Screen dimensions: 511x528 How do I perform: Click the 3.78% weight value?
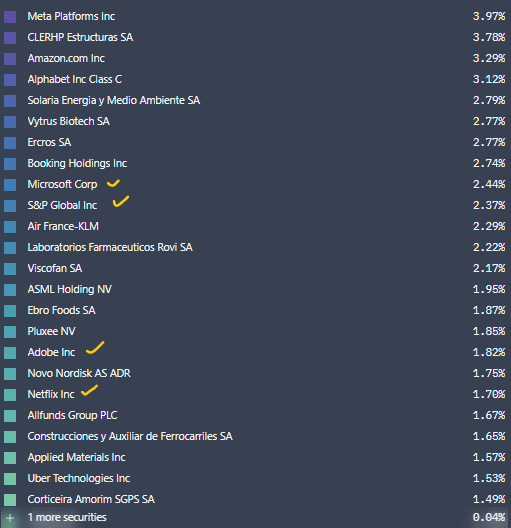[x=489, y=37]
